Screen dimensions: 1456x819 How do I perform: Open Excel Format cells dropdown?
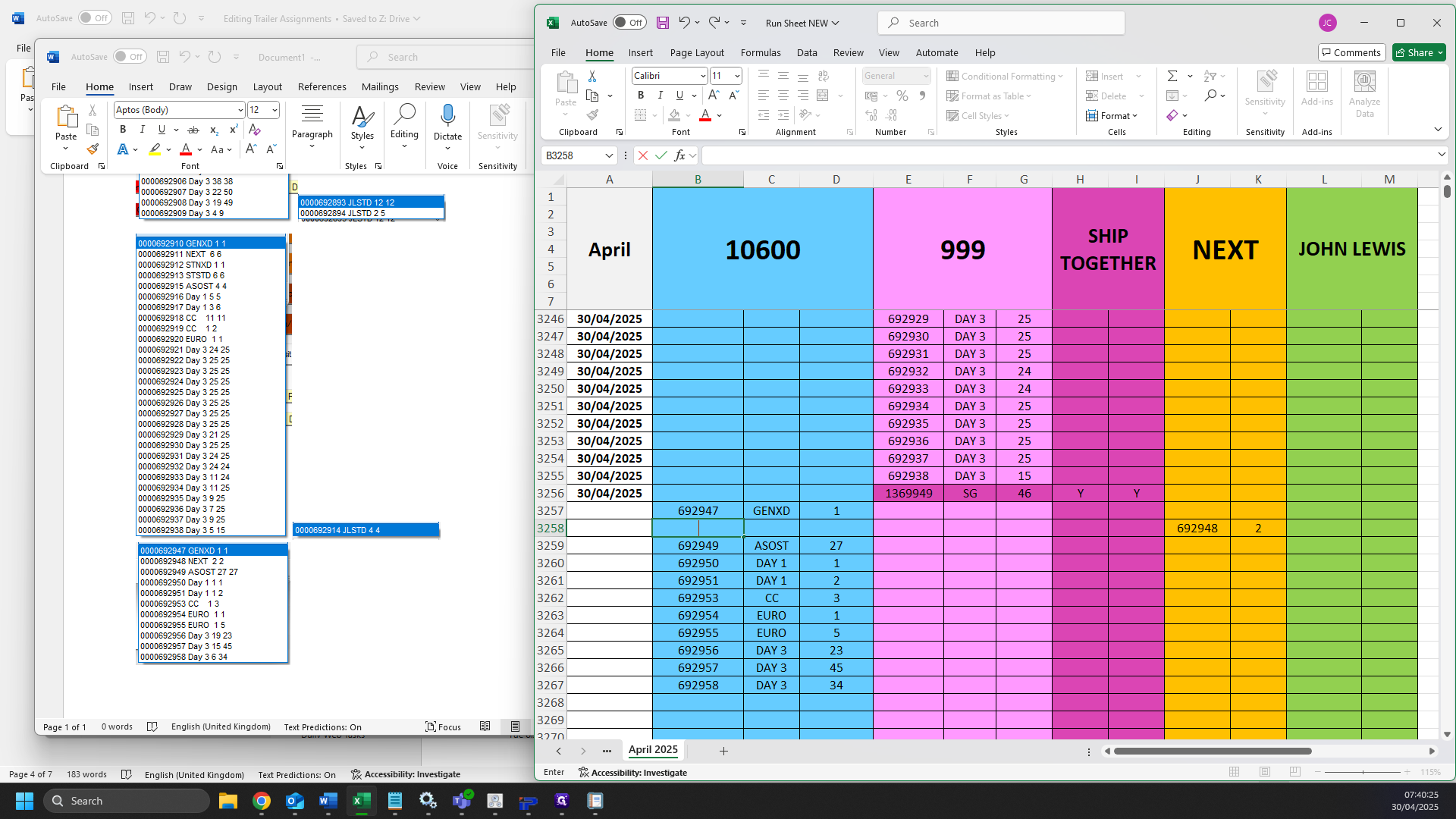click(x=1112, y=115)
